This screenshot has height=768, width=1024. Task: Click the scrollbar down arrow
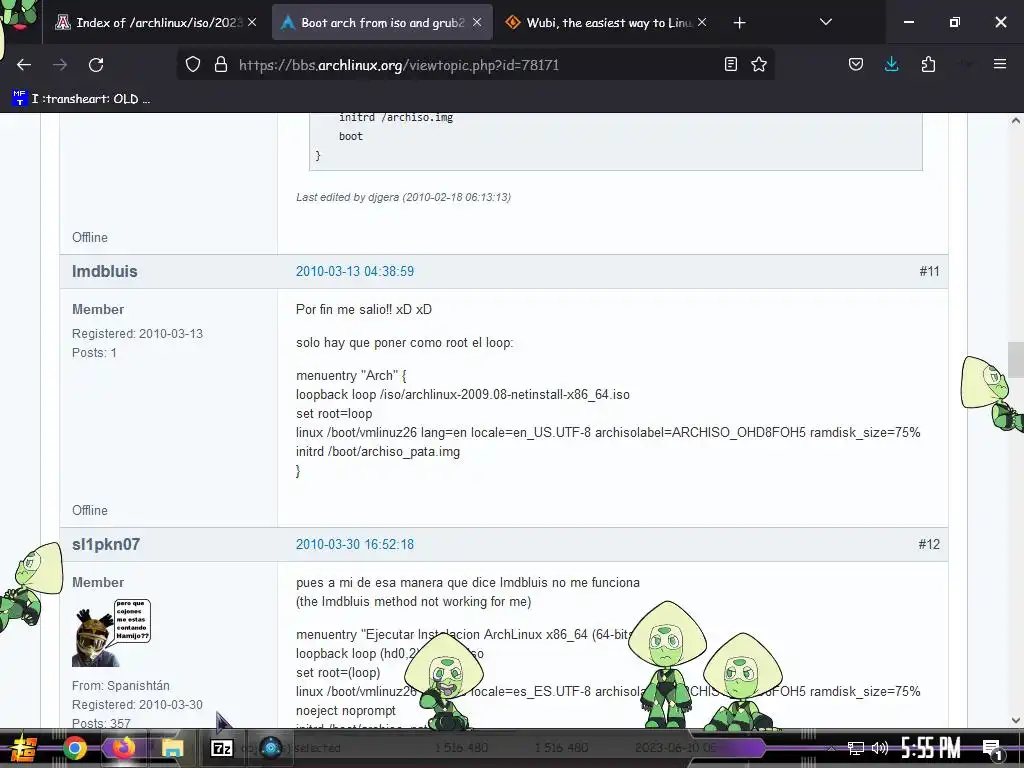tap(1016, 720)
